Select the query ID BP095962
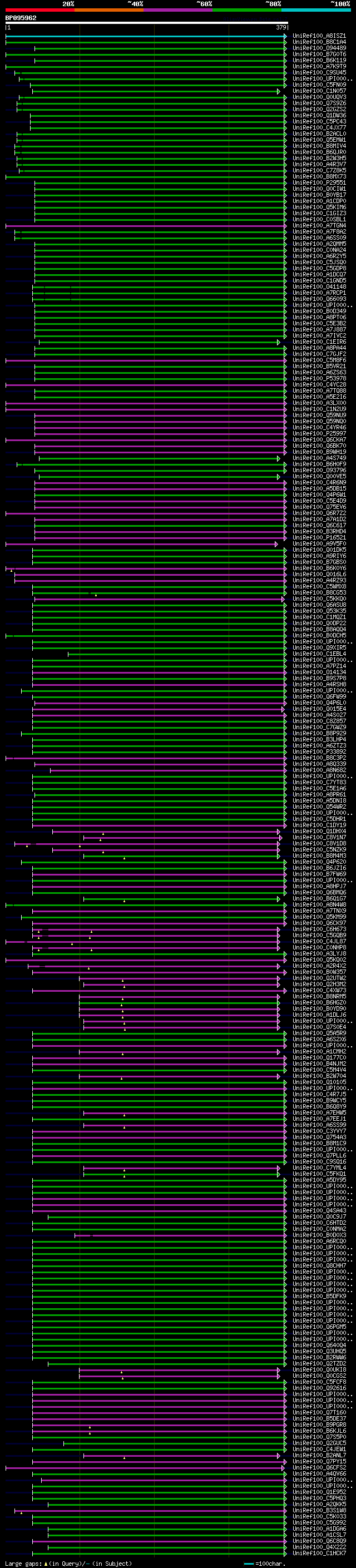Screen dimensions: 356x1568 tap(21, 18)
